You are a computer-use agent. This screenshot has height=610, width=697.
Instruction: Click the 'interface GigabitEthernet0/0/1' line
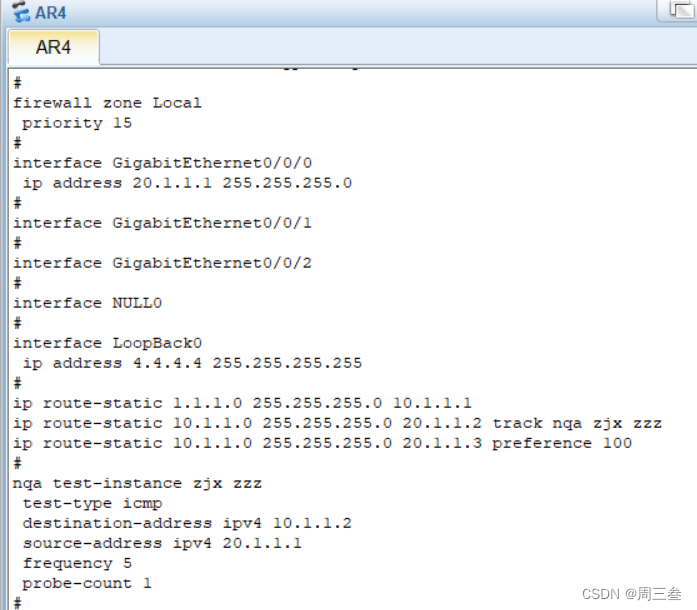pos(162,223)
